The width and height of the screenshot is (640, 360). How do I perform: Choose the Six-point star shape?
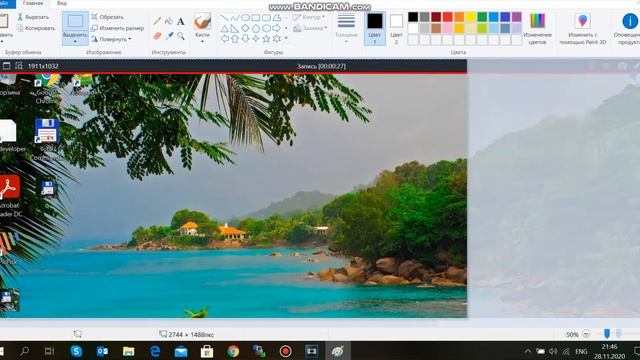click(277, 39)
